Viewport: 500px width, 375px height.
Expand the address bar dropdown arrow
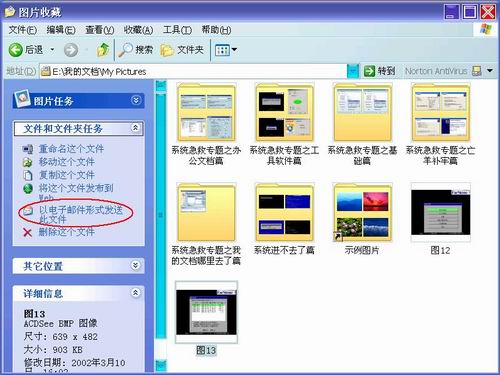(353, 71)
